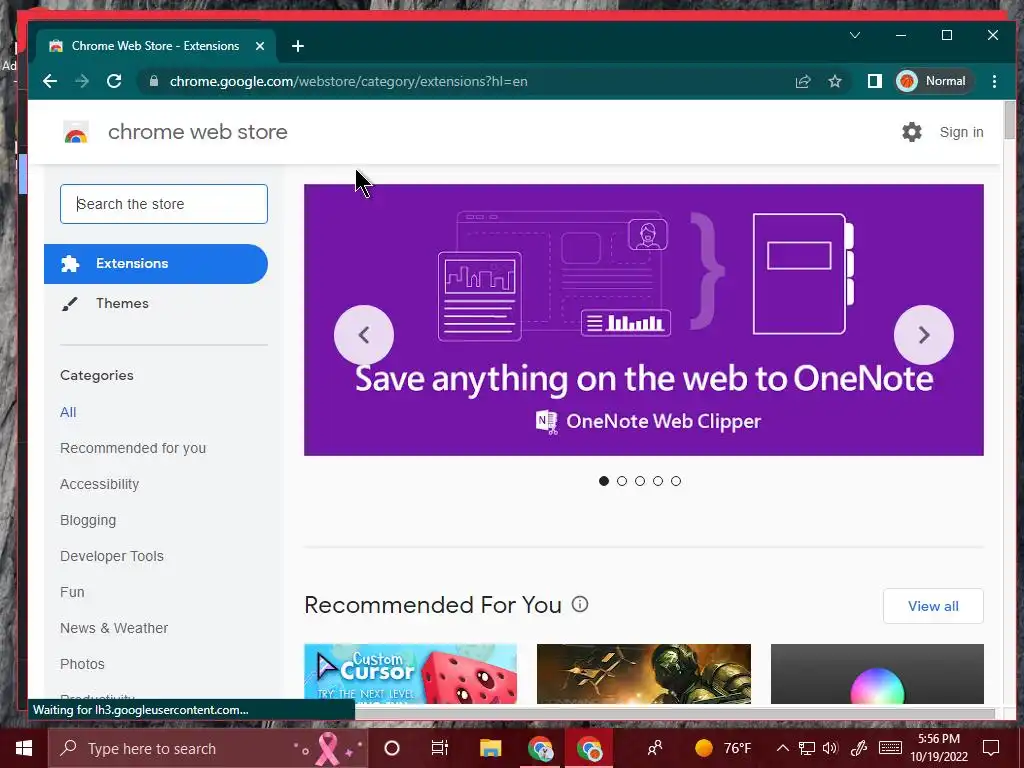Open the Windows Start menu
This screenshot has width=1024, height=768.
[x=24, y=748]
